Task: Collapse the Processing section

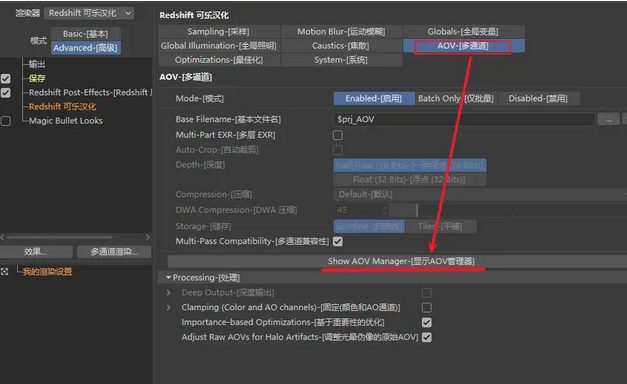Action: click(169, 277)
